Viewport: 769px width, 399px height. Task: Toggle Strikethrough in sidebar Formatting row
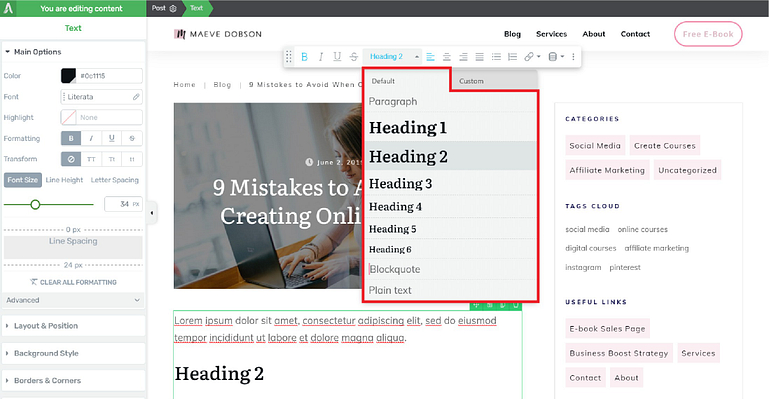[x=132, y=138]
